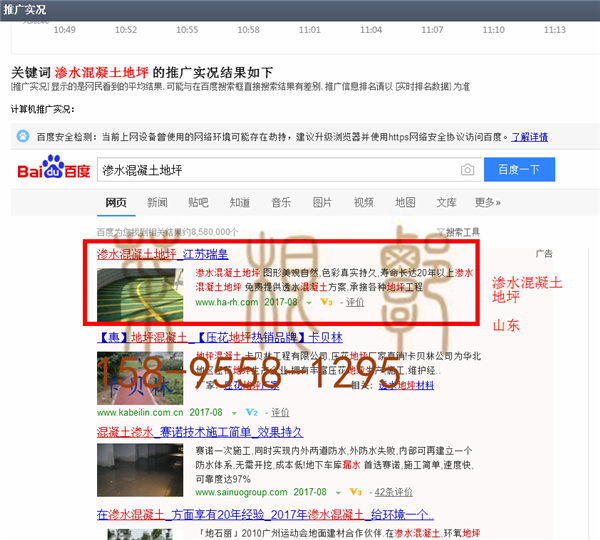Click the 广告 label at right
This screenshot has height=540, width=600.
coord(544,253)
